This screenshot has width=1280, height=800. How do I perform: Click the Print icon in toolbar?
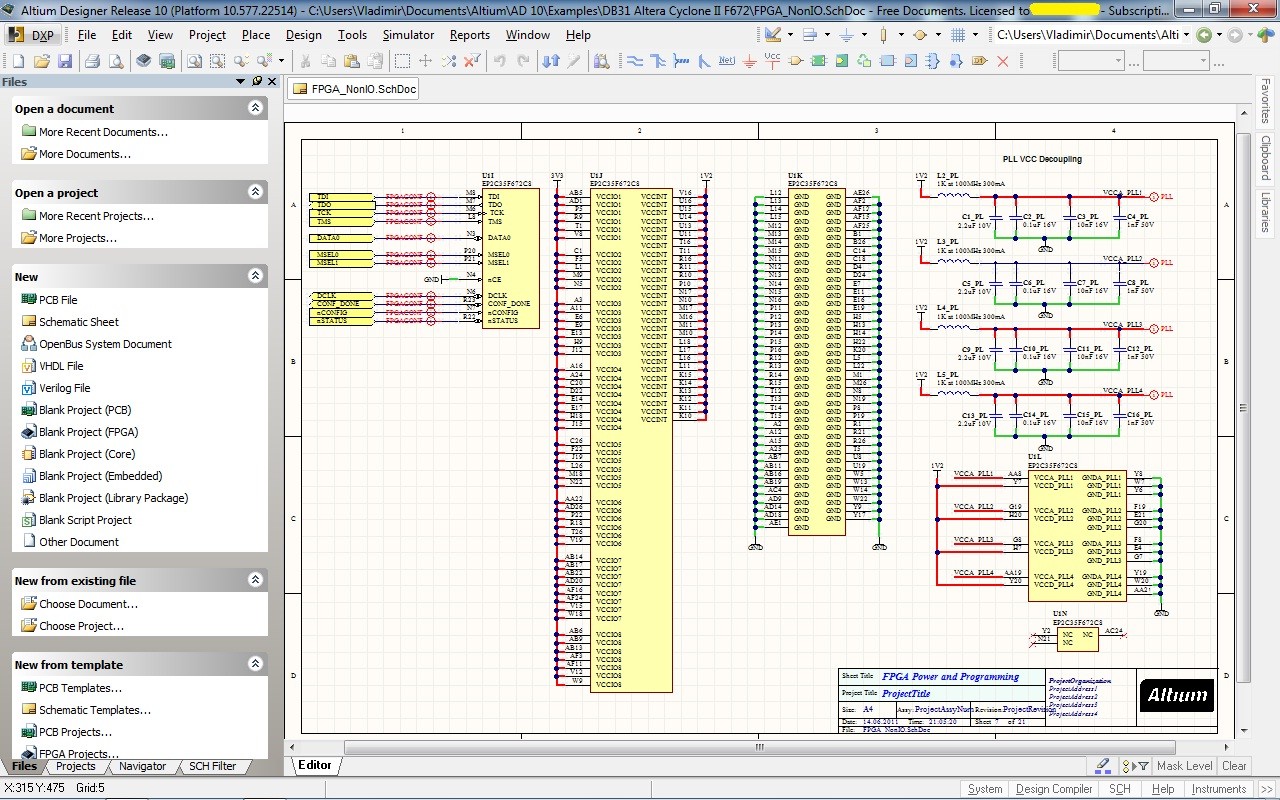click(93, 61)
